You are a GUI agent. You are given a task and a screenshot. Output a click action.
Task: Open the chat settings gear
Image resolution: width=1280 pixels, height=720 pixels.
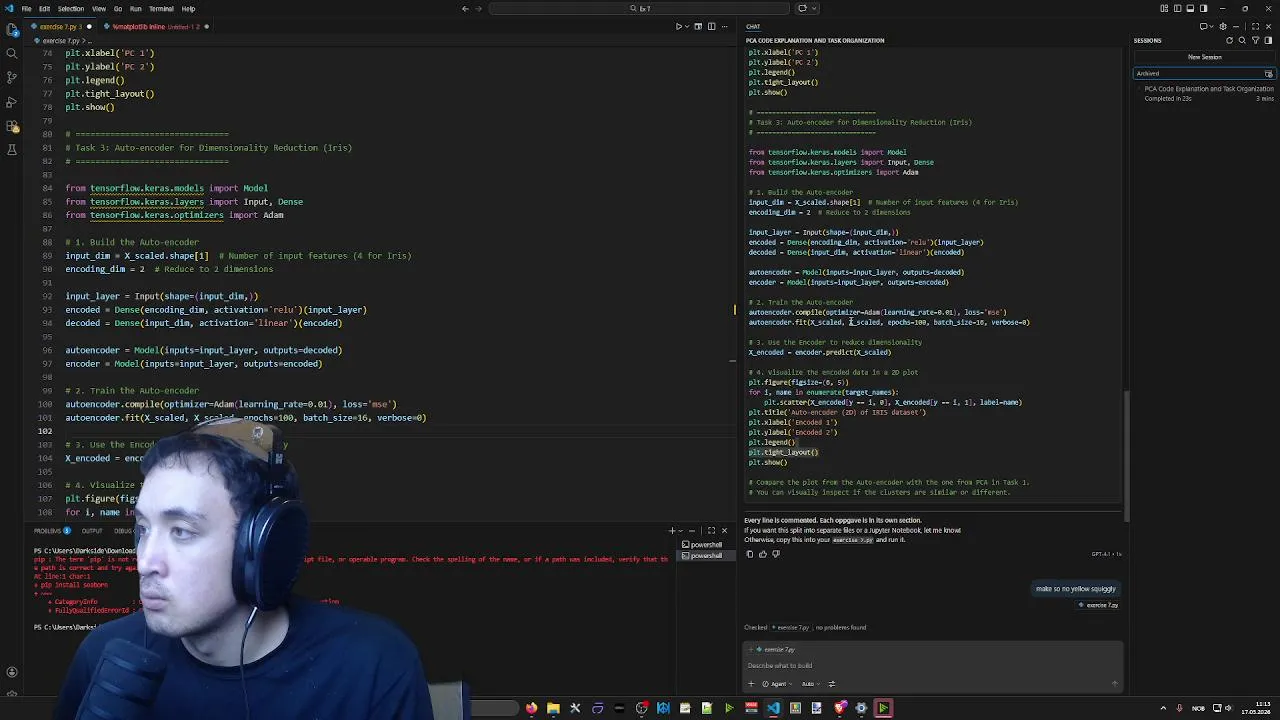(x=1223, y=26)
